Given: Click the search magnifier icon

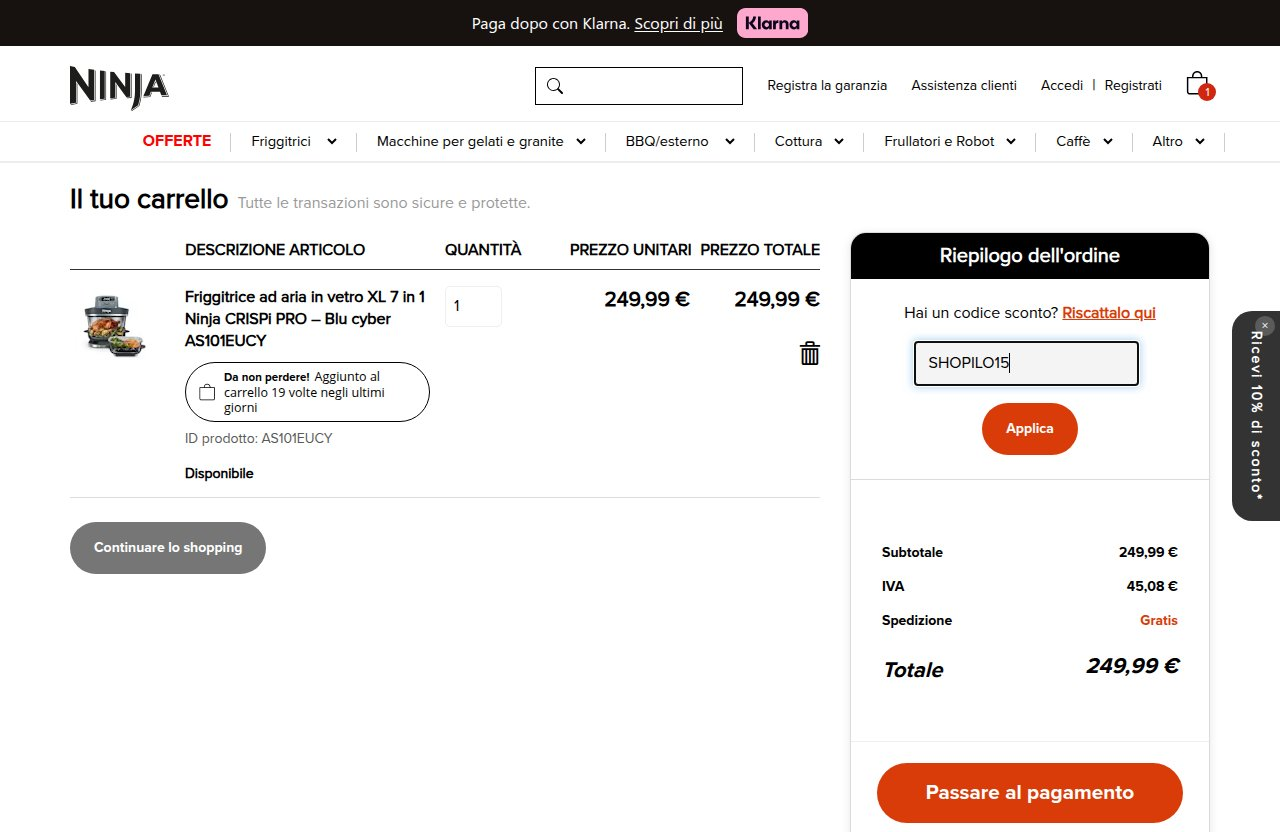Looking at the screenshot, I should (555, 86).
